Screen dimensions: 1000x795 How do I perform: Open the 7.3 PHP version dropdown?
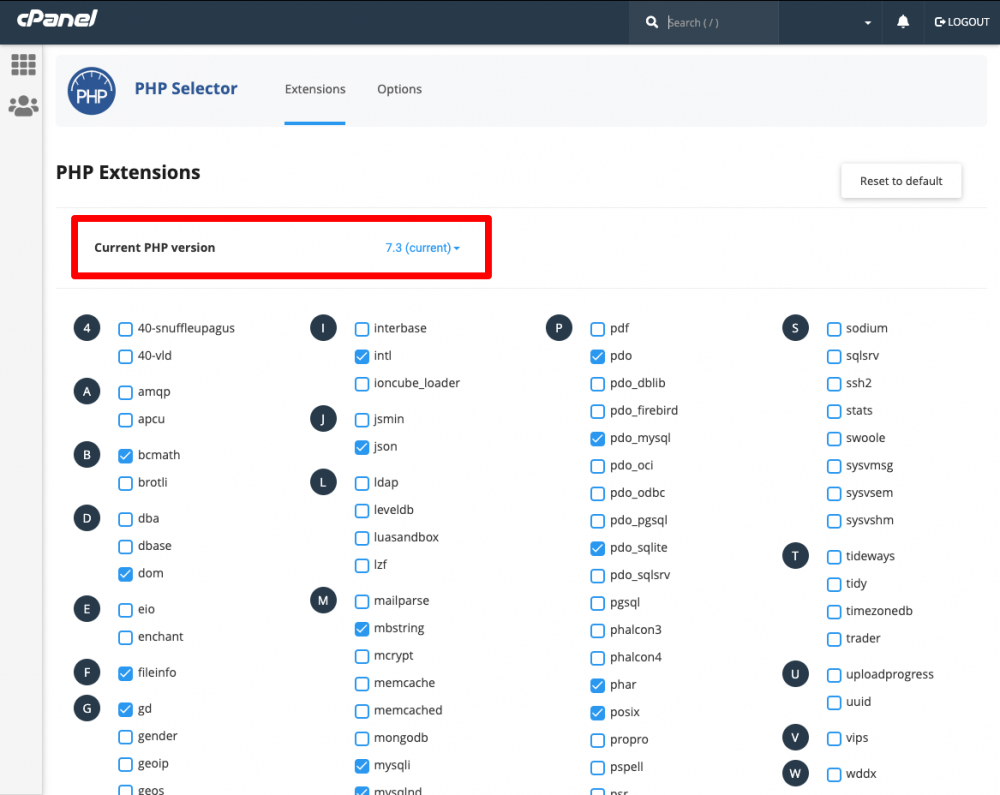(421, 248)
